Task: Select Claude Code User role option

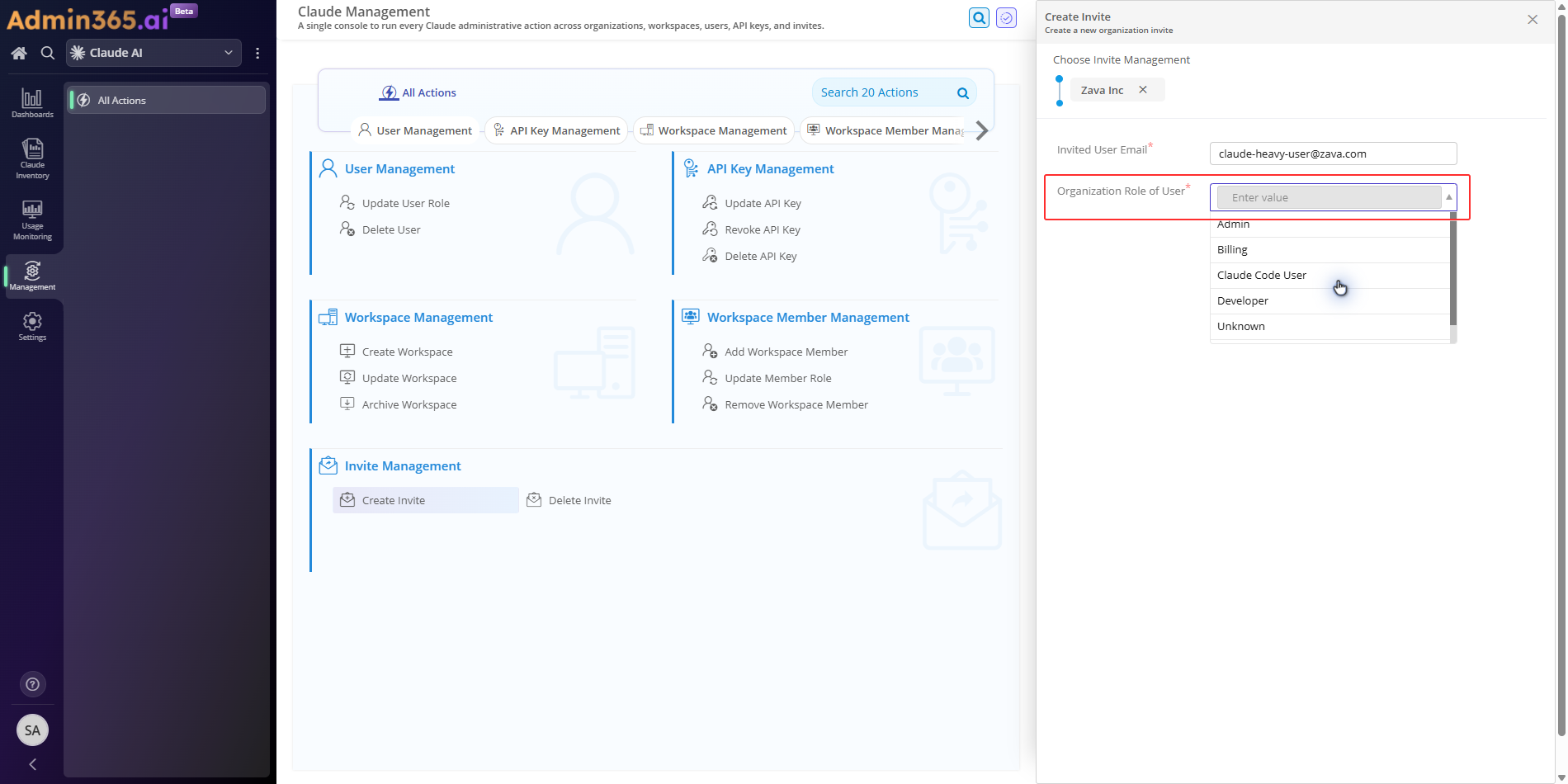Action: [1329, 276]
